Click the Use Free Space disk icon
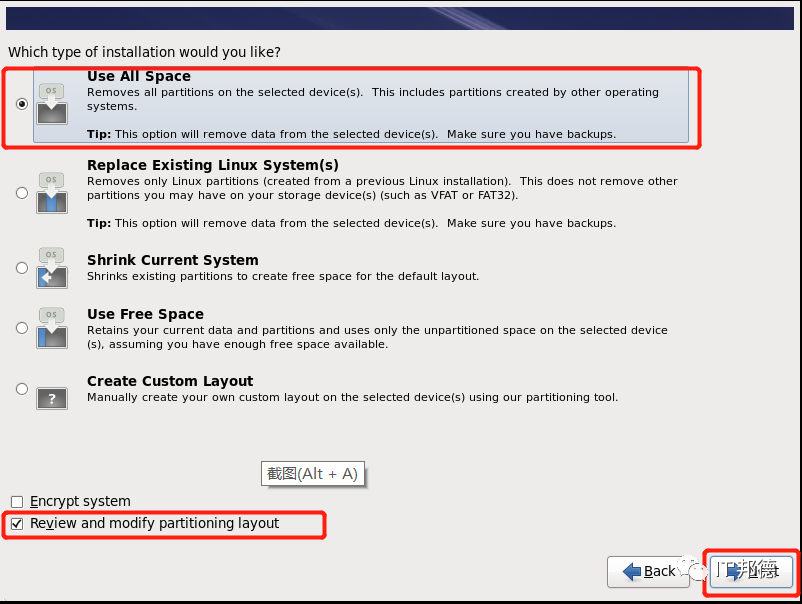802x604 pixels. (52, 328)
